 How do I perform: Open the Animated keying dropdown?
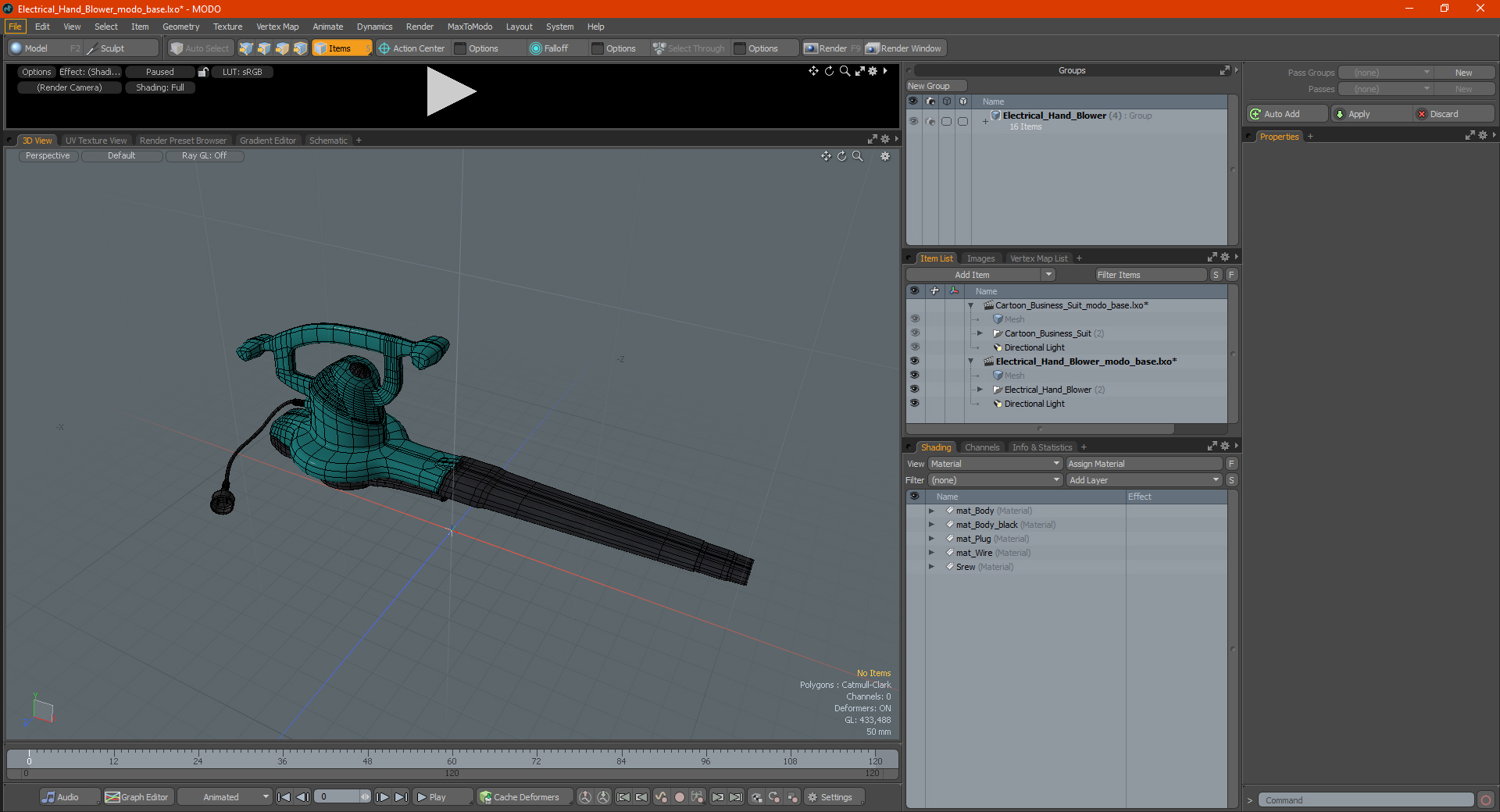224,797
